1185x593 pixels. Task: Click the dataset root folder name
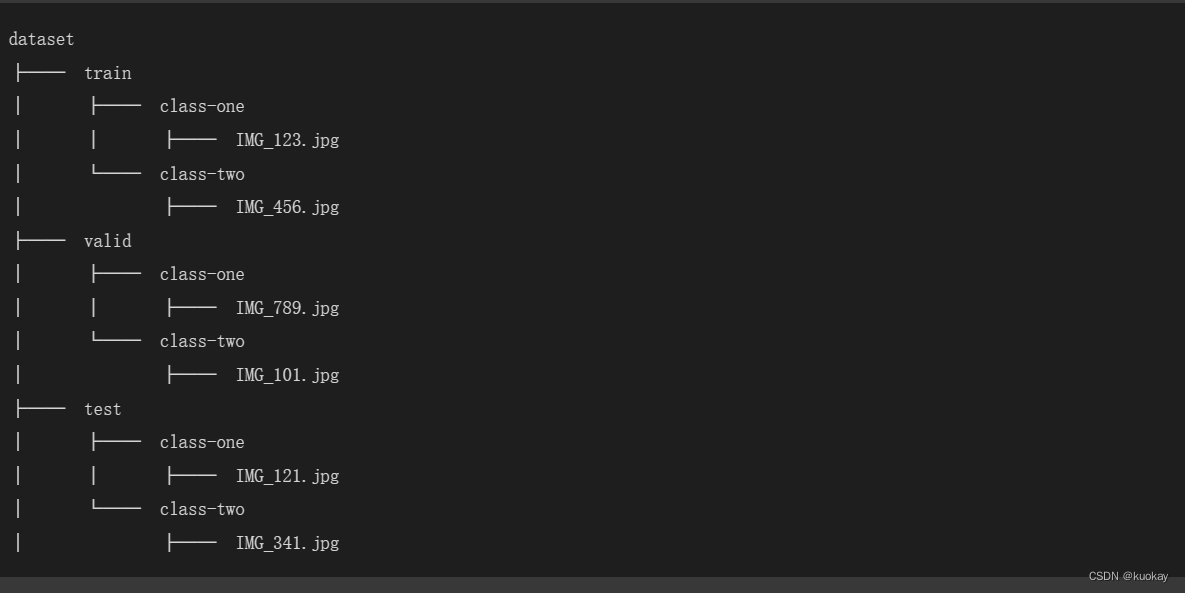click(x=42, y=39)
